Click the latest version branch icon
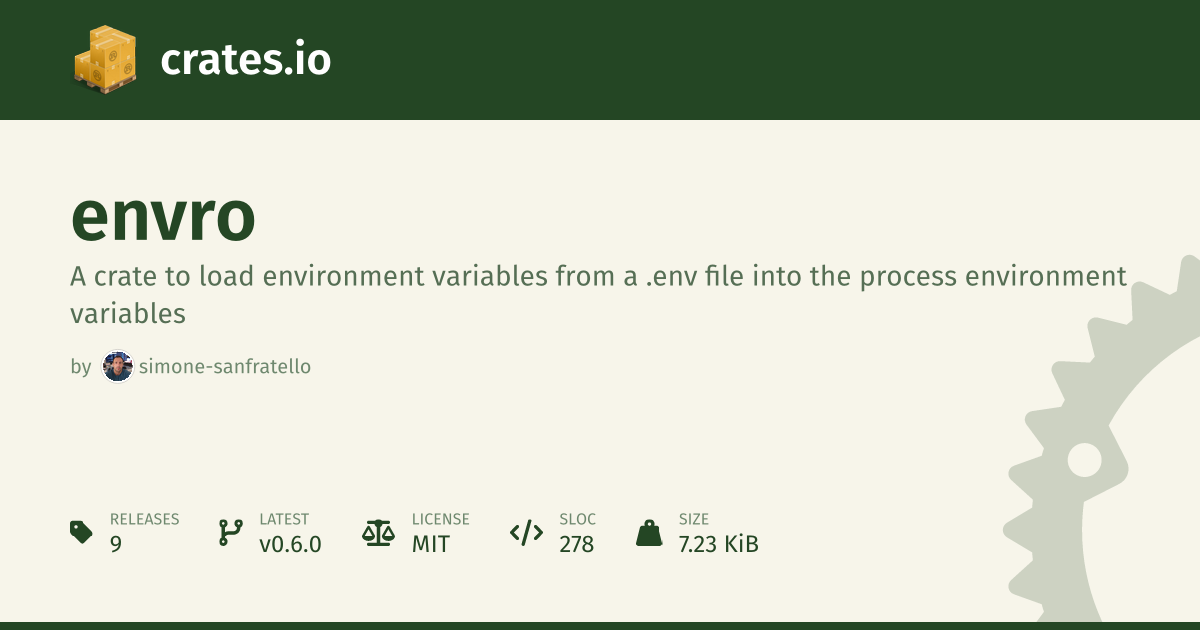Viewport: 1200px width, 630px height. 230,532
